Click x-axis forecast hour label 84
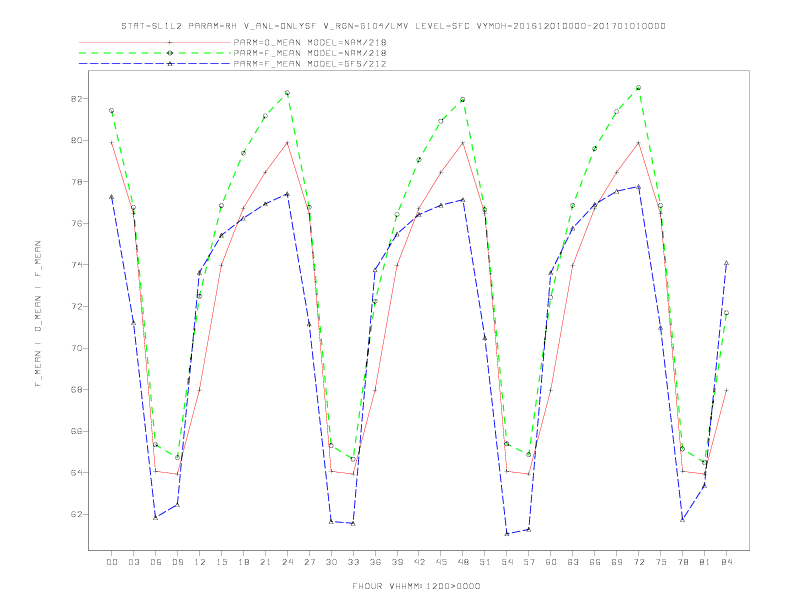Image resolution: width=792 pixels, height=612 pixels. [727, 562]
